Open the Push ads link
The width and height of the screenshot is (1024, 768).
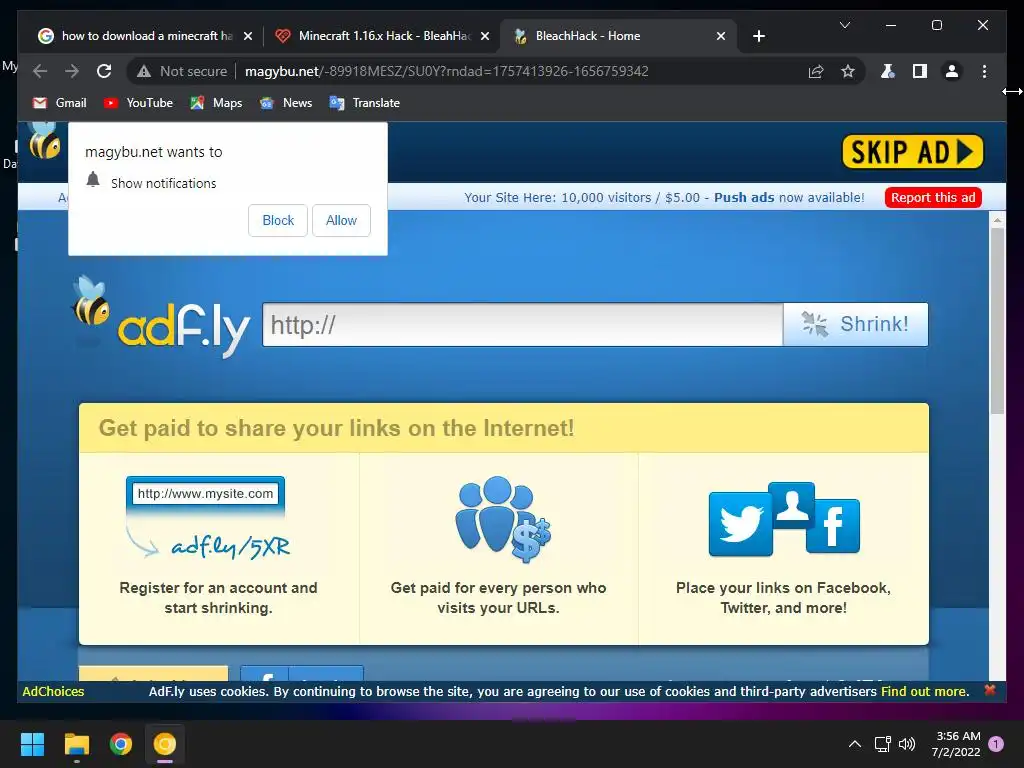tap(744, 197)
